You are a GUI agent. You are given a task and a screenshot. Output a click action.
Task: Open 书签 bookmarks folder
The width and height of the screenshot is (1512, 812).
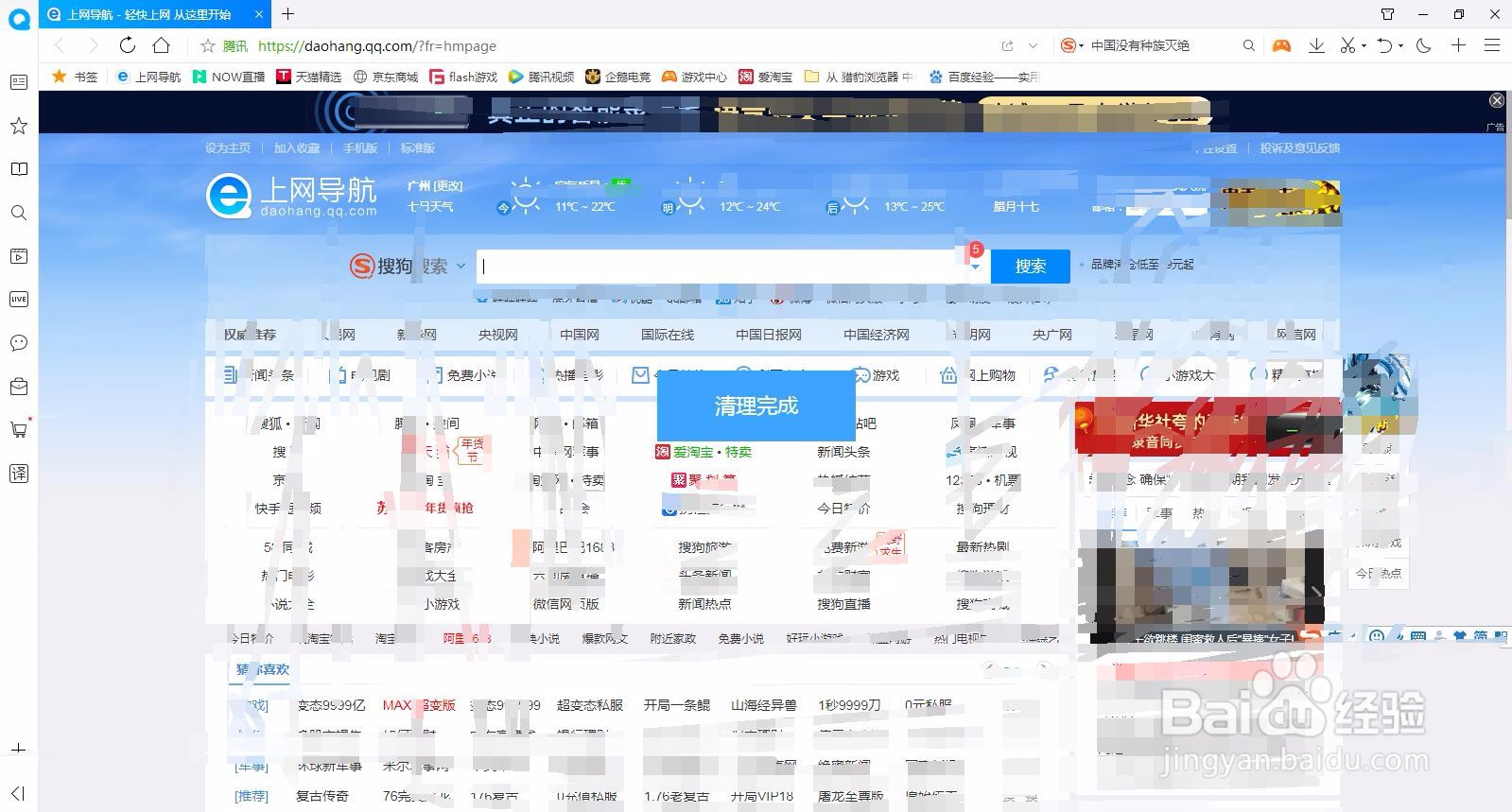(x=75, y=77)
